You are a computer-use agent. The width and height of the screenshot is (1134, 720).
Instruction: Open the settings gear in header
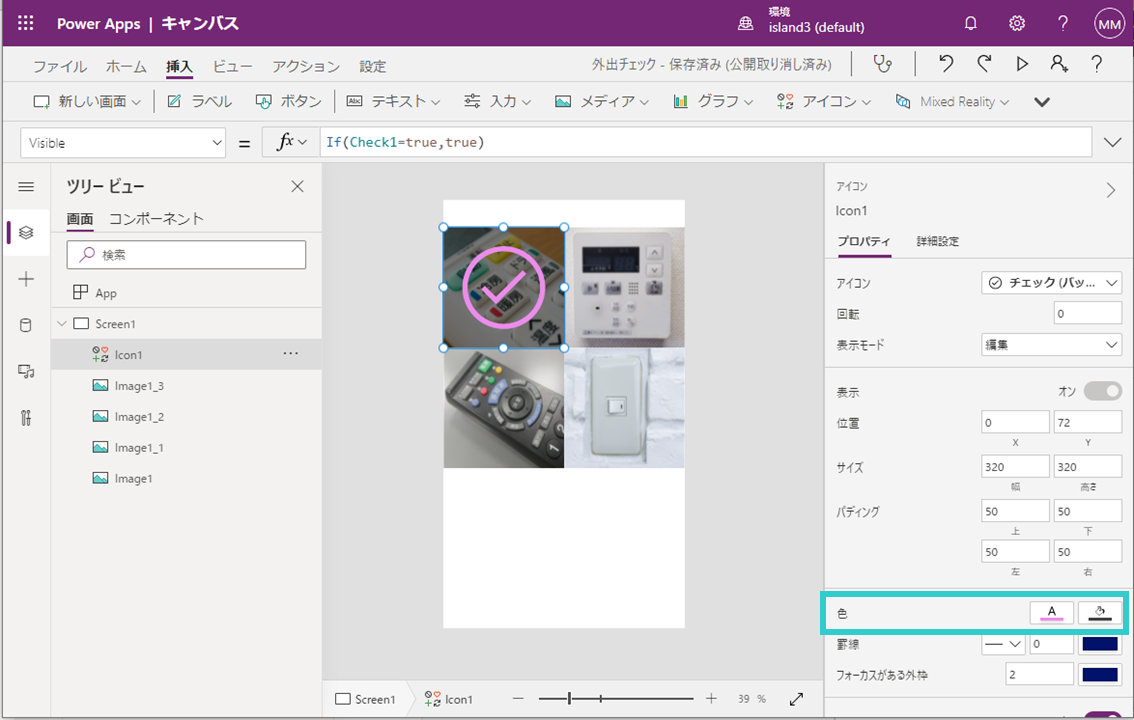(x=1017, y=24)
